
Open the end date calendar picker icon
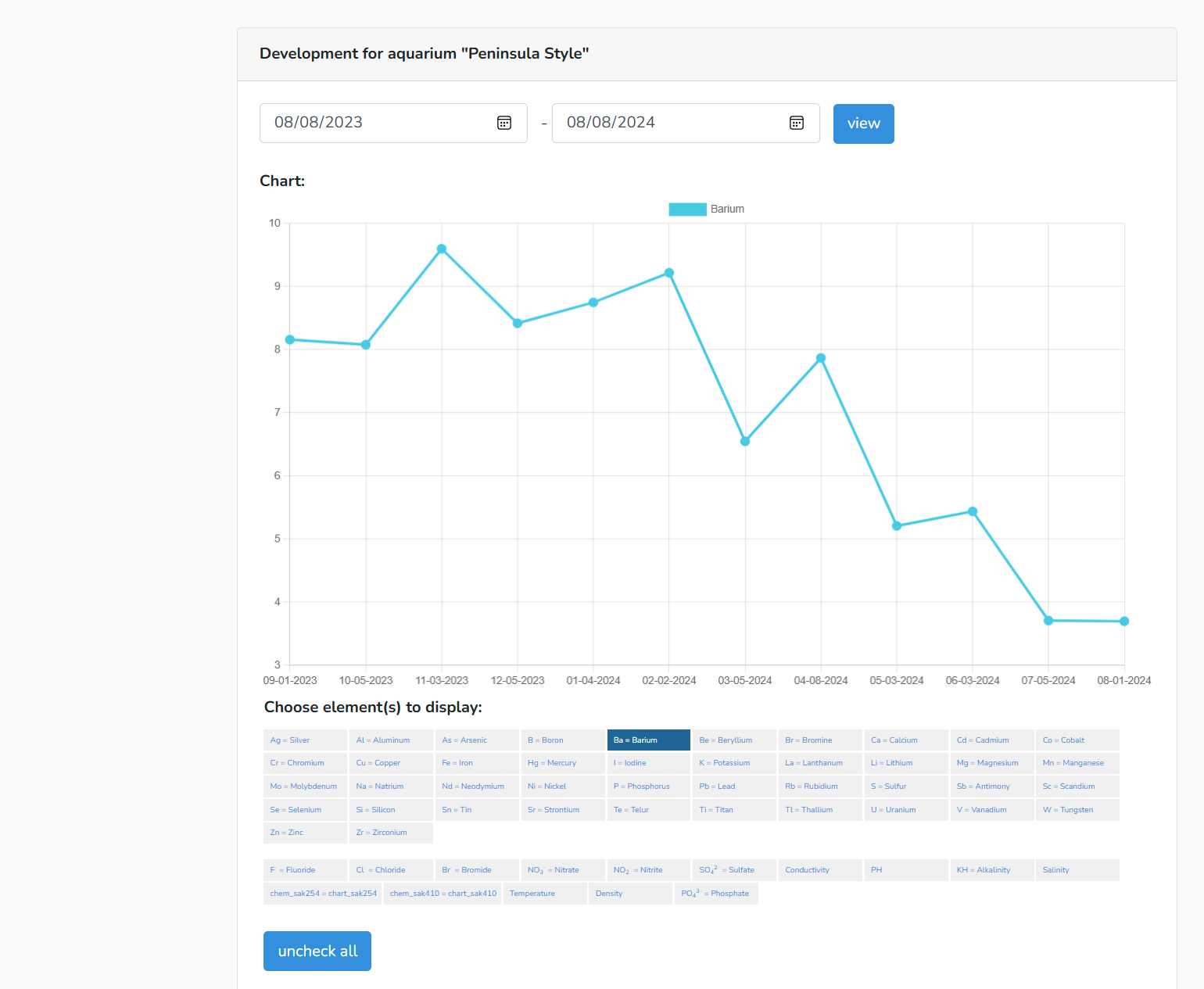[797, 123]
